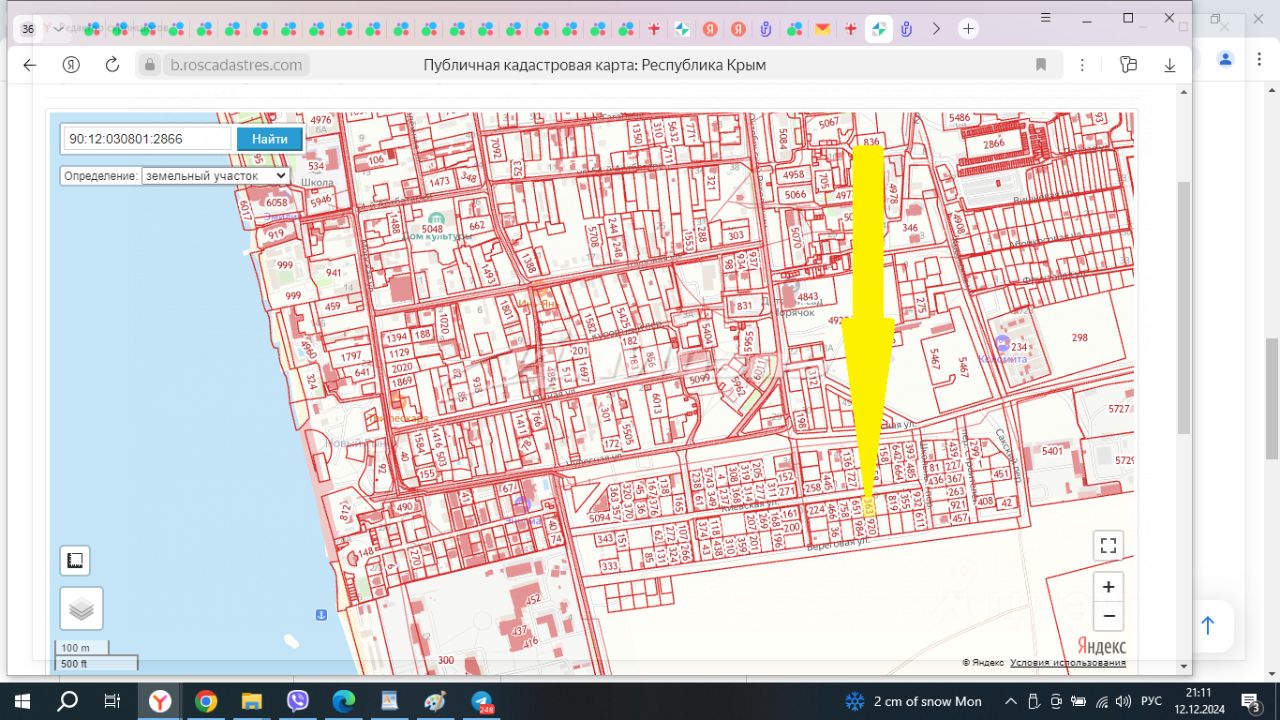The image size is (1280, 720).
Task: Toggle the РУС keyboard language indicator
Action: (x=1151, y=701)
